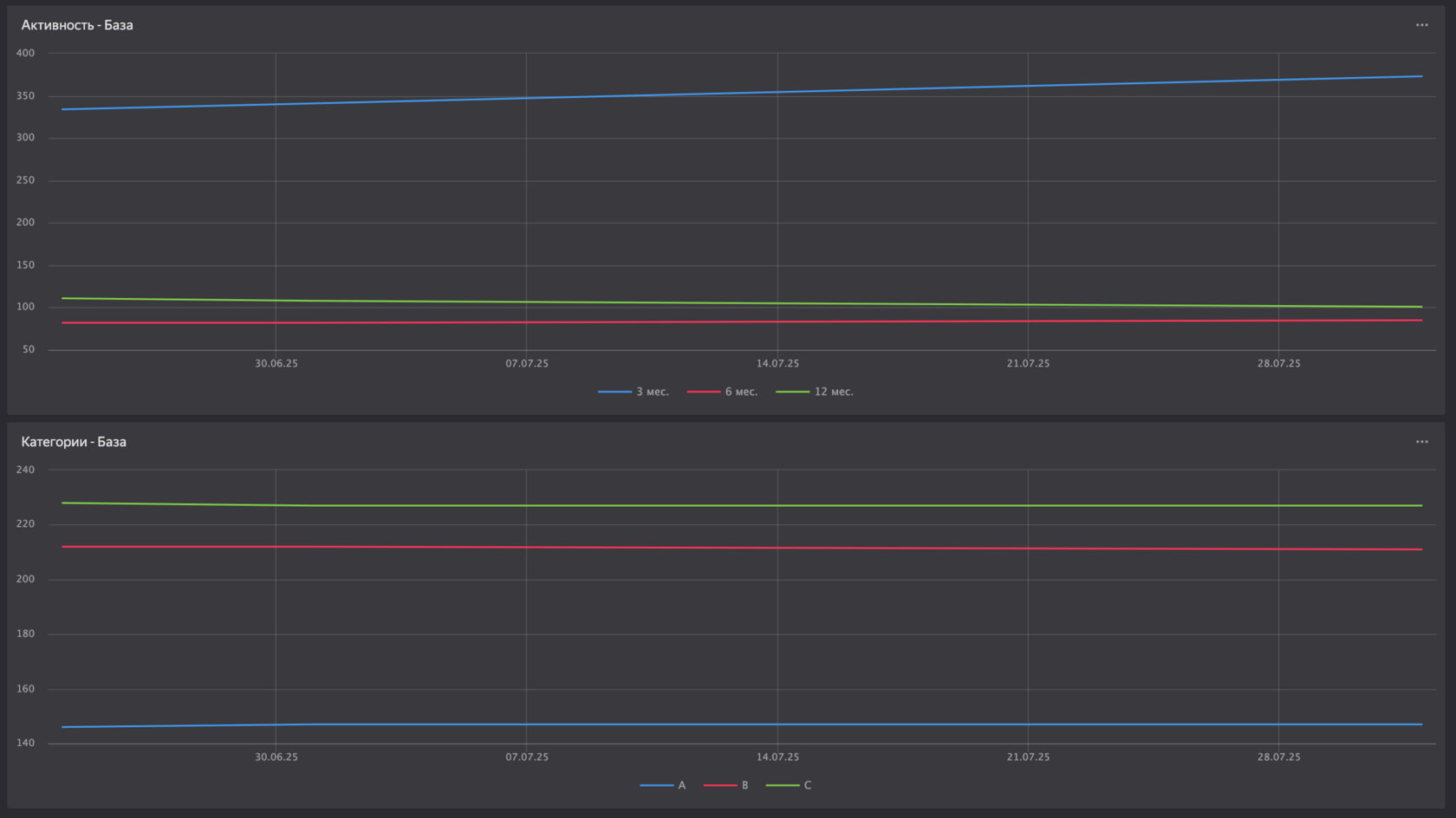Click the 21.07.25 date label in Активность chart
This screenshot has width=1456, height=818.
tap(1028, 364)
